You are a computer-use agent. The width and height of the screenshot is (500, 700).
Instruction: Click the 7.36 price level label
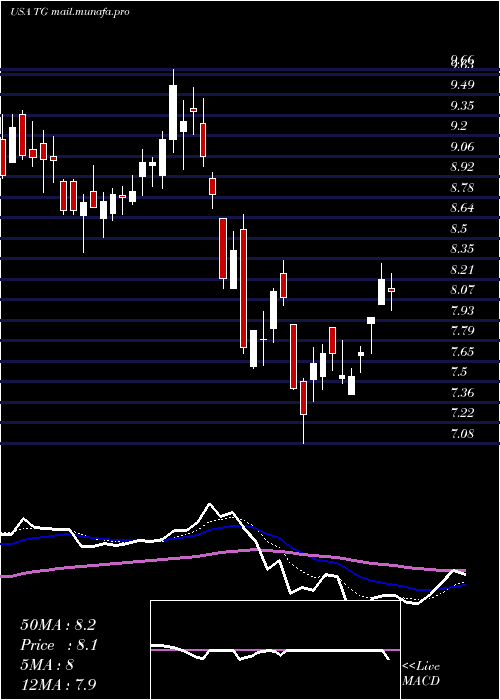coord(462,393)
